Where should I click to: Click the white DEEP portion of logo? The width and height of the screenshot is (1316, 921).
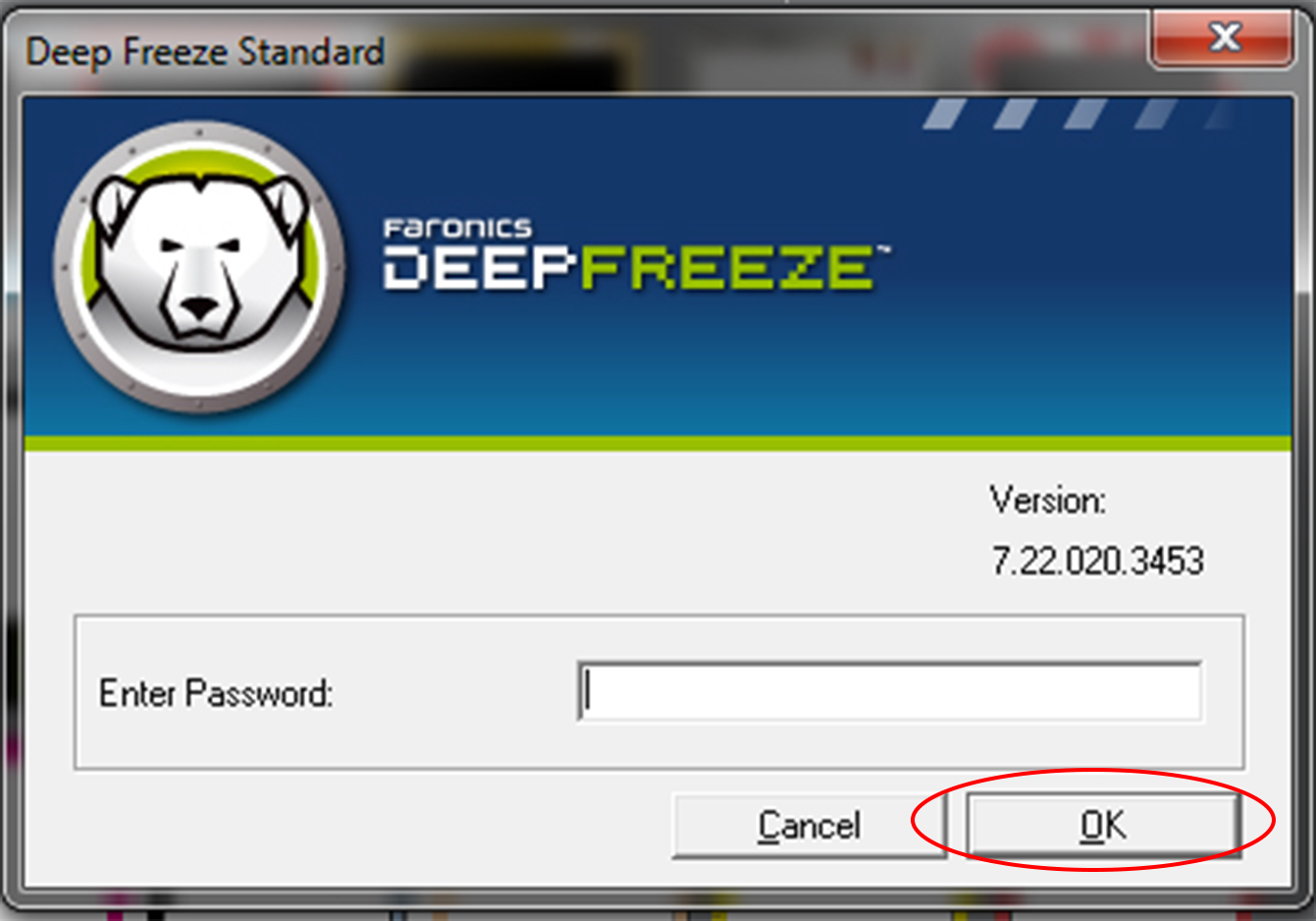coord(481,268)
